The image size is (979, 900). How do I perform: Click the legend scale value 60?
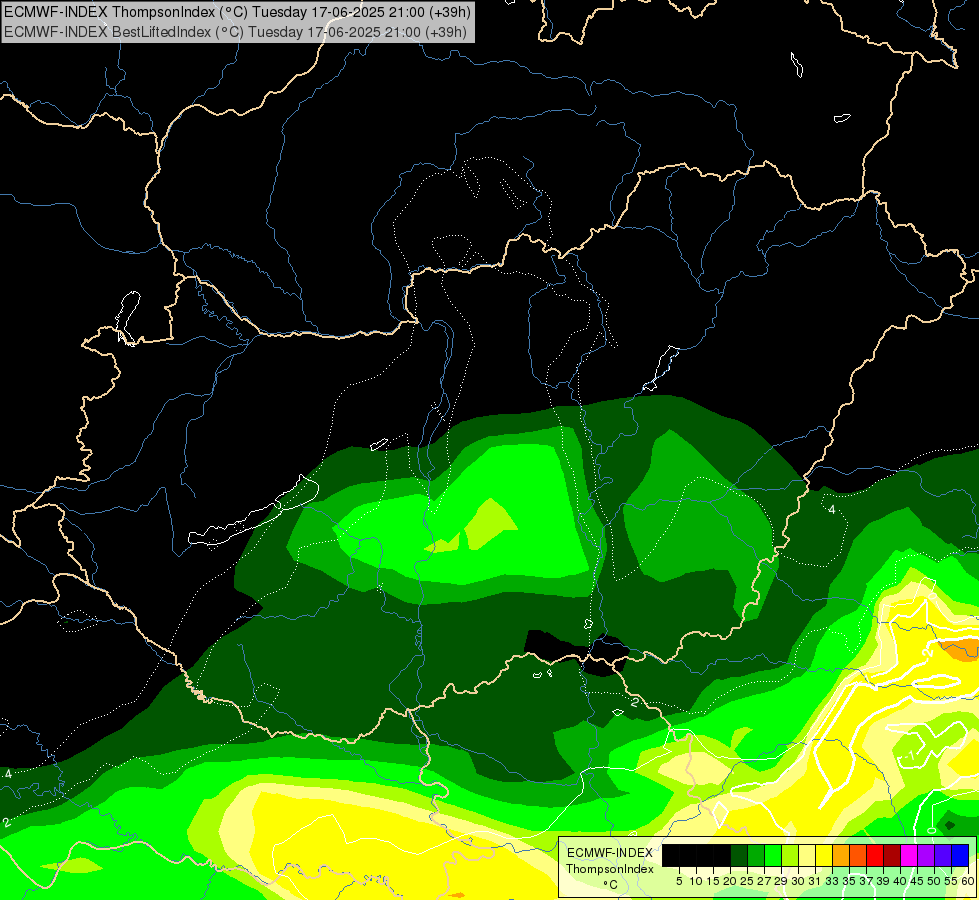pos(968,881)
